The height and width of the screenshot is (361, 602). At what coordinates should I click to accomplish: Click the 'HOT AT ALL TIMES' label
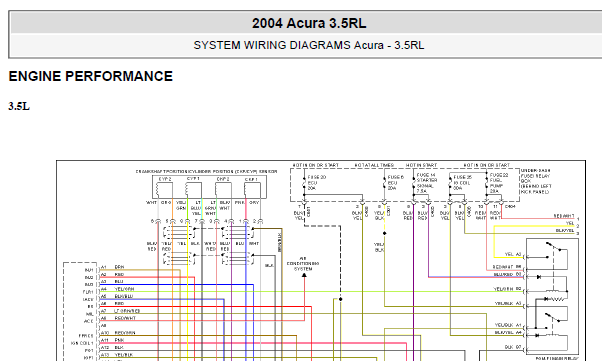pos(374,165)
